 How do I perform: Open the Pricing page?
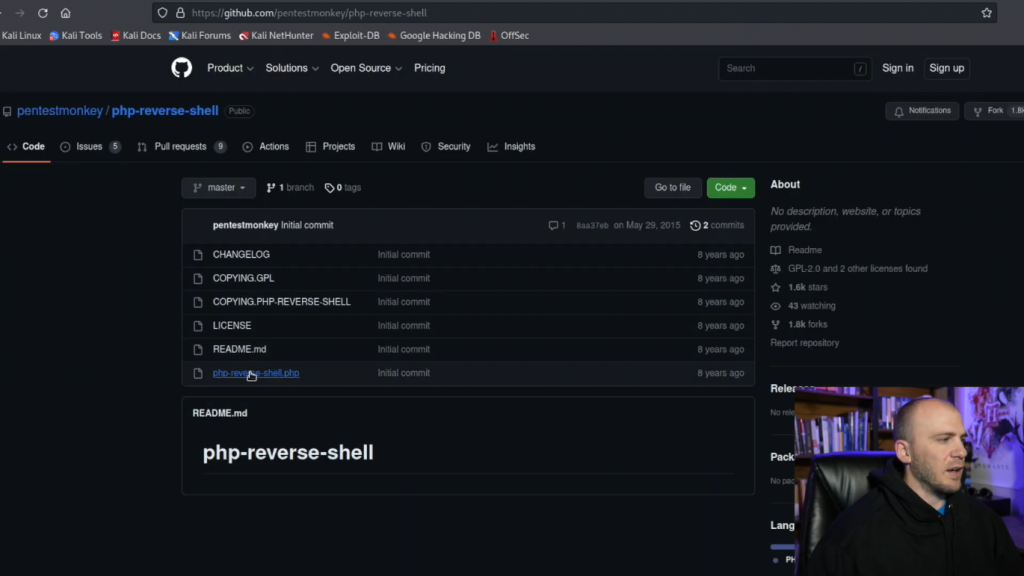coord(429,68)
